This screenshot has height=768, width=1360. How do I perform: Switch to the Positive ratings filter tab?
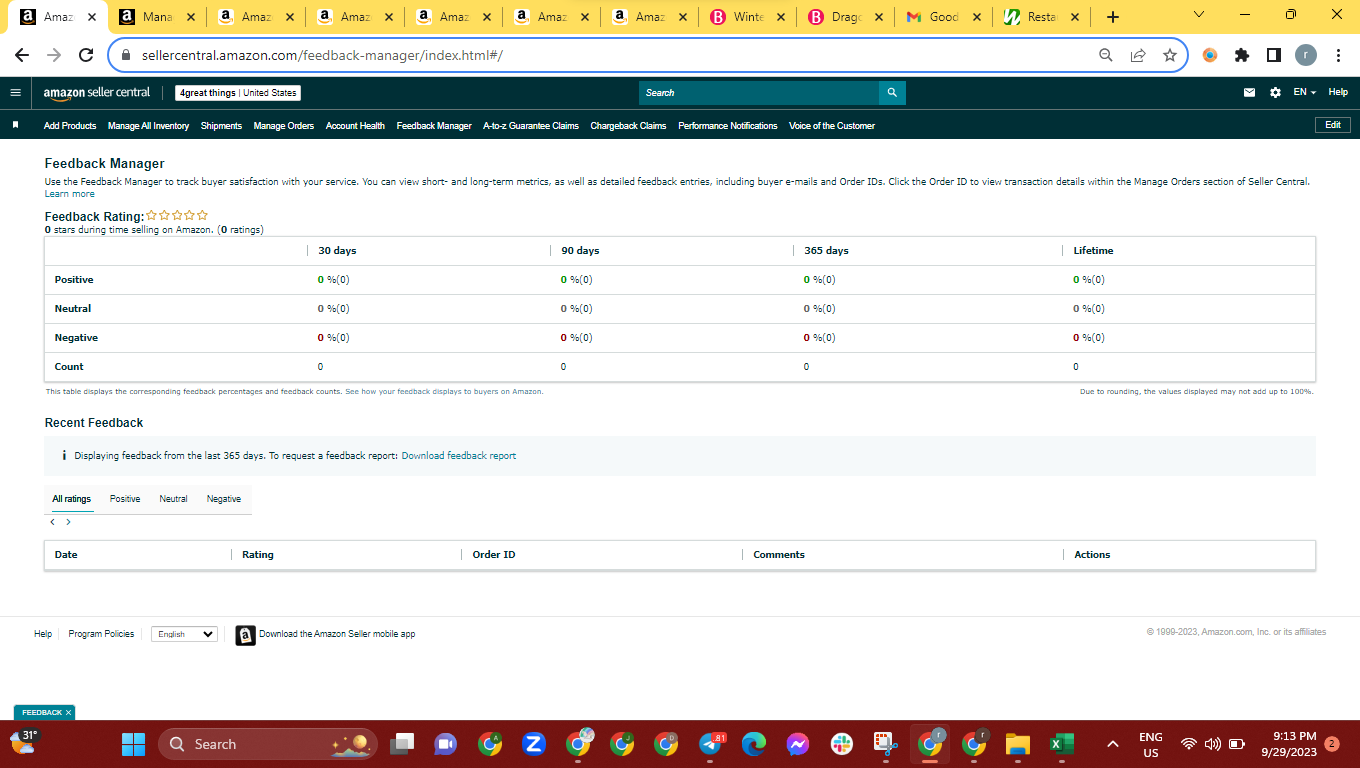125,499
